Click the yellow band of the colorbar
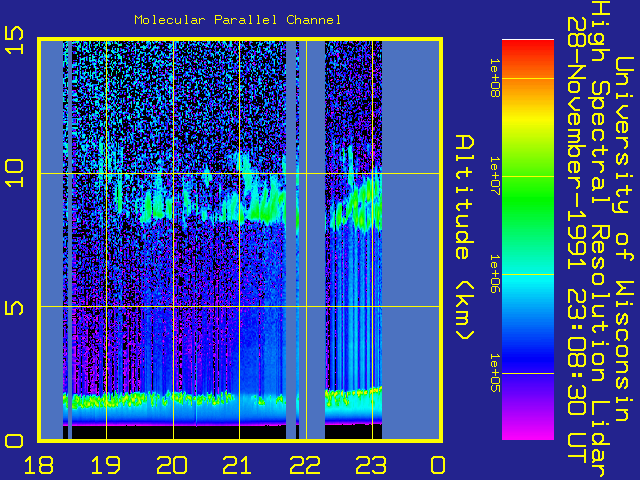The width and height of the screenshot is (640, 480). 528,118
